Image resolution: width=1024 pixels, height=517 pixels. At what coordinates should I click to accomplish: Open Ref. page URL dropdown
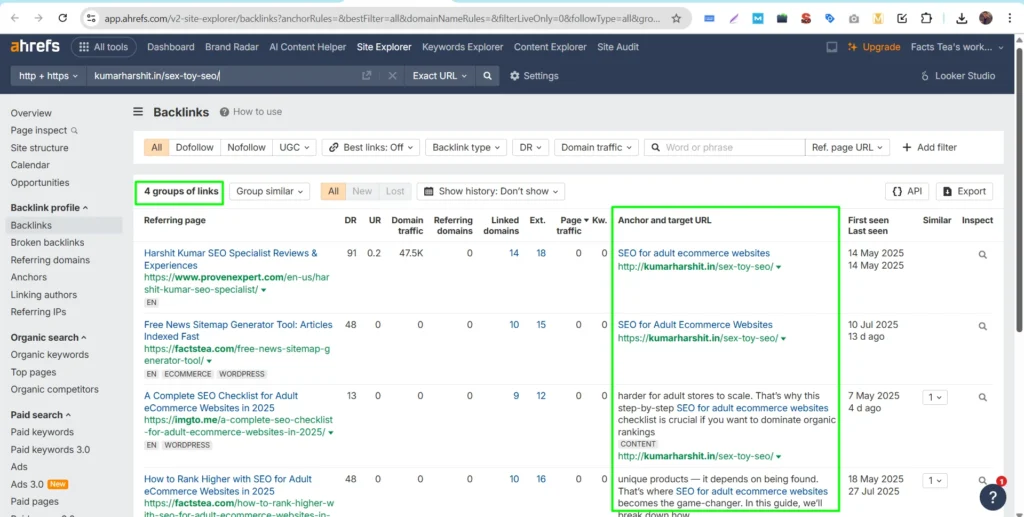pyautogui.click(x=848, y=148)
